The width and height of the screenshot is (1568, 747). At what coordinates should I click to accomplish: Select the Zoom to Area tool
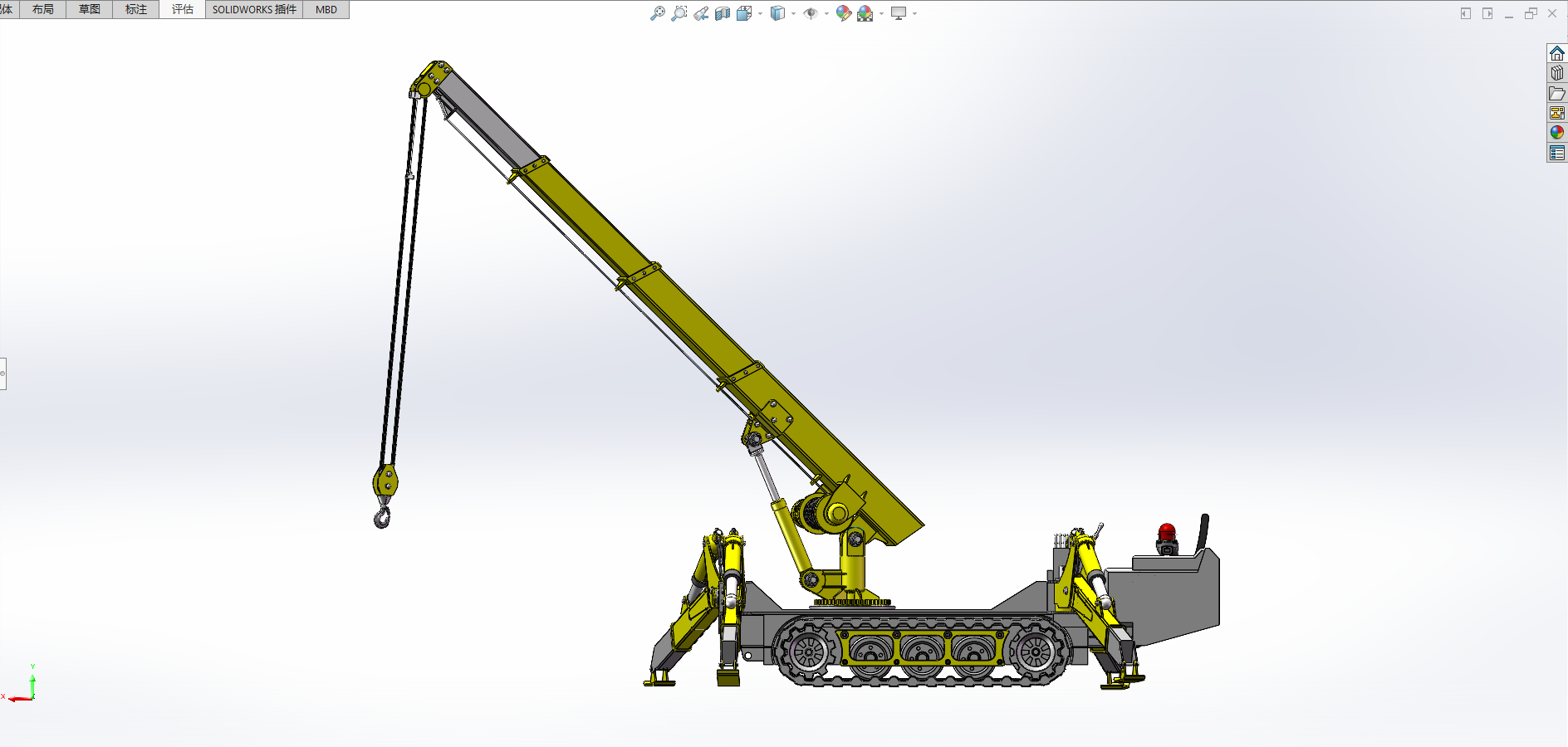(679, 13)
